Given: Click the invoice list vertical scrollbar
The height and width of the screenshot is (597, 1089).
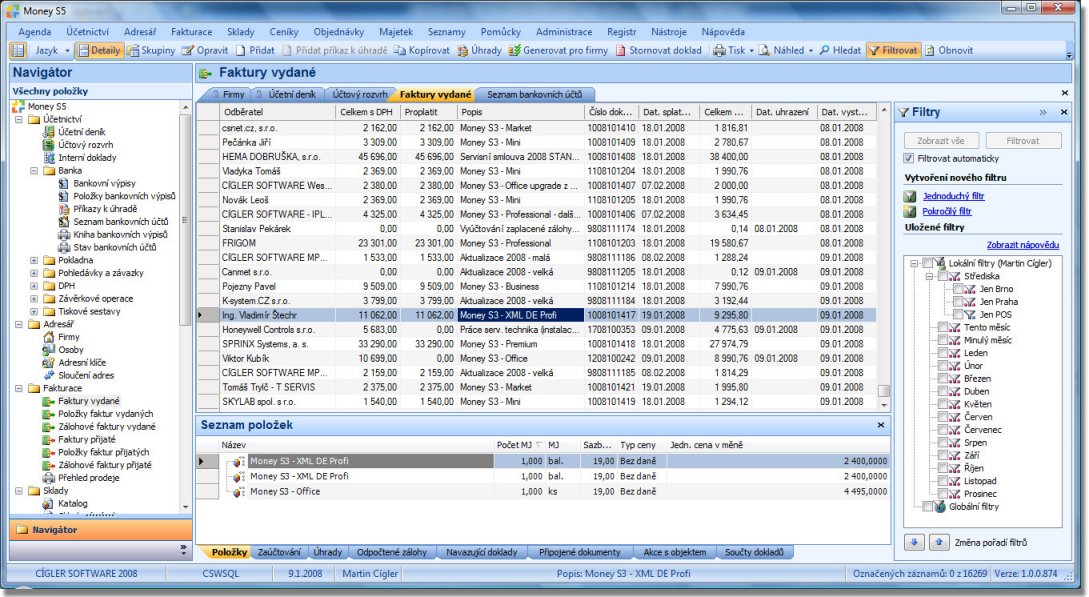Looking at the screenshot, I should [x=883, y=257].
